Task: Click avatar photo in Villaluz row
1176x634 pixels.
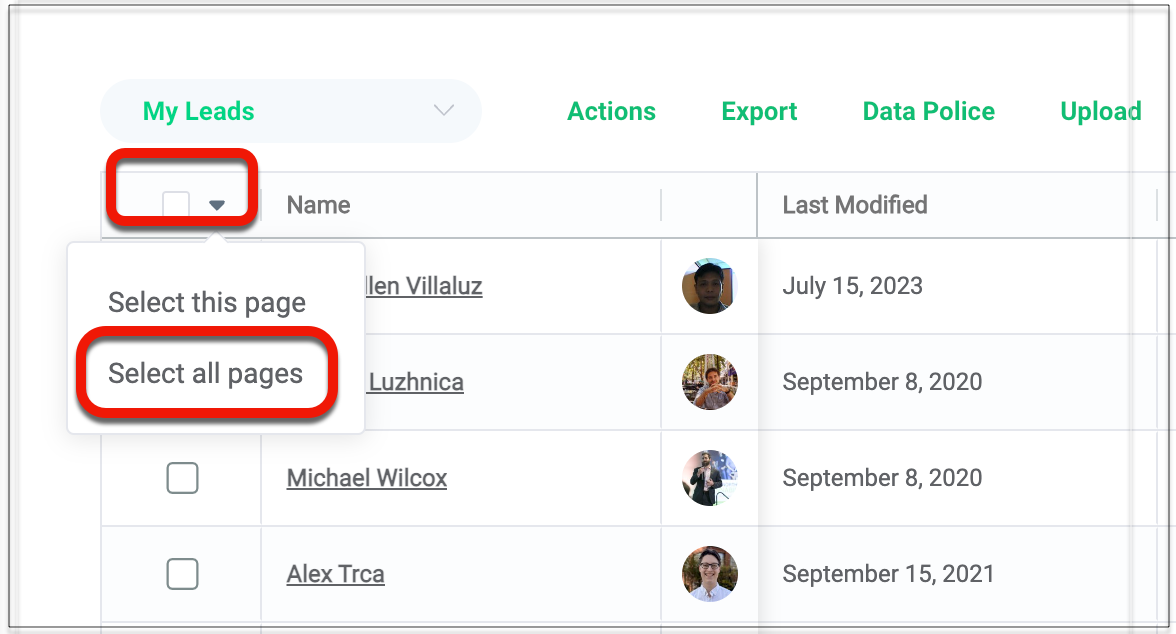Action: pos(710,286)
